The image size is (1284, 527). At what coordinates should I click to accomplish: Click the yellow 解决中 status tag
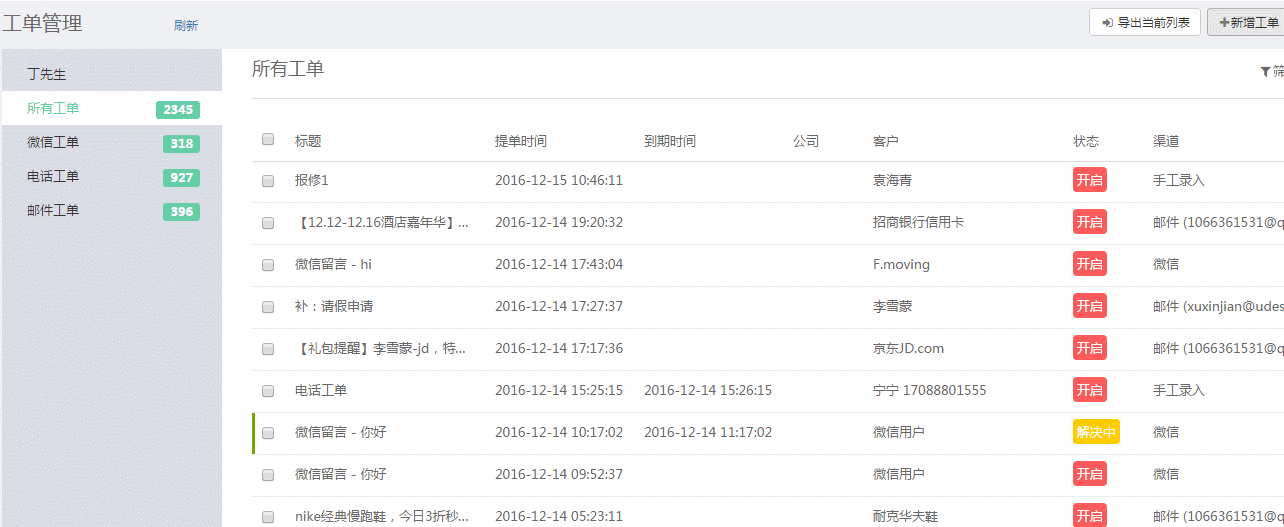coord(1096,432)
